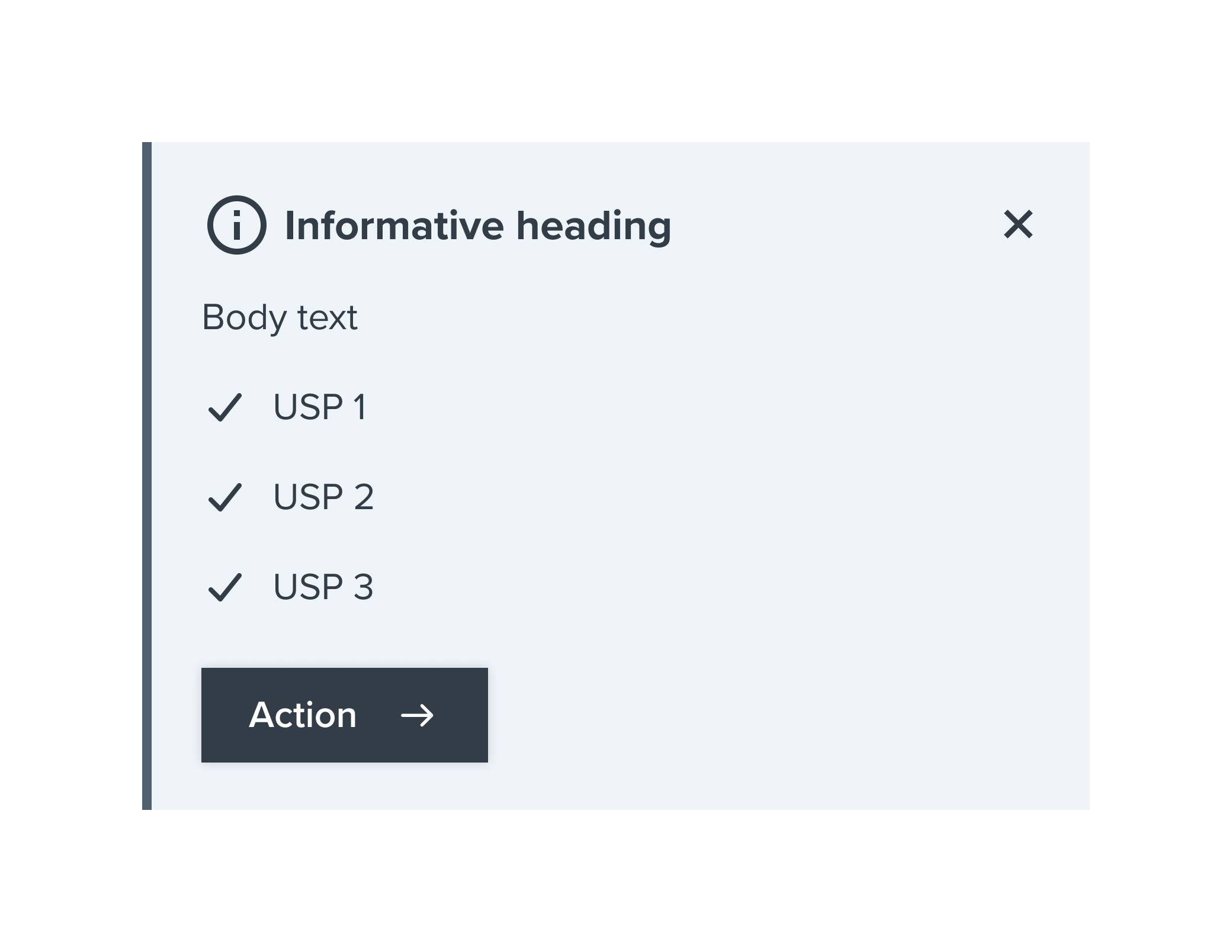
Task: Dismiss the notification with the X icon
Action: [x=1018, y=224]
